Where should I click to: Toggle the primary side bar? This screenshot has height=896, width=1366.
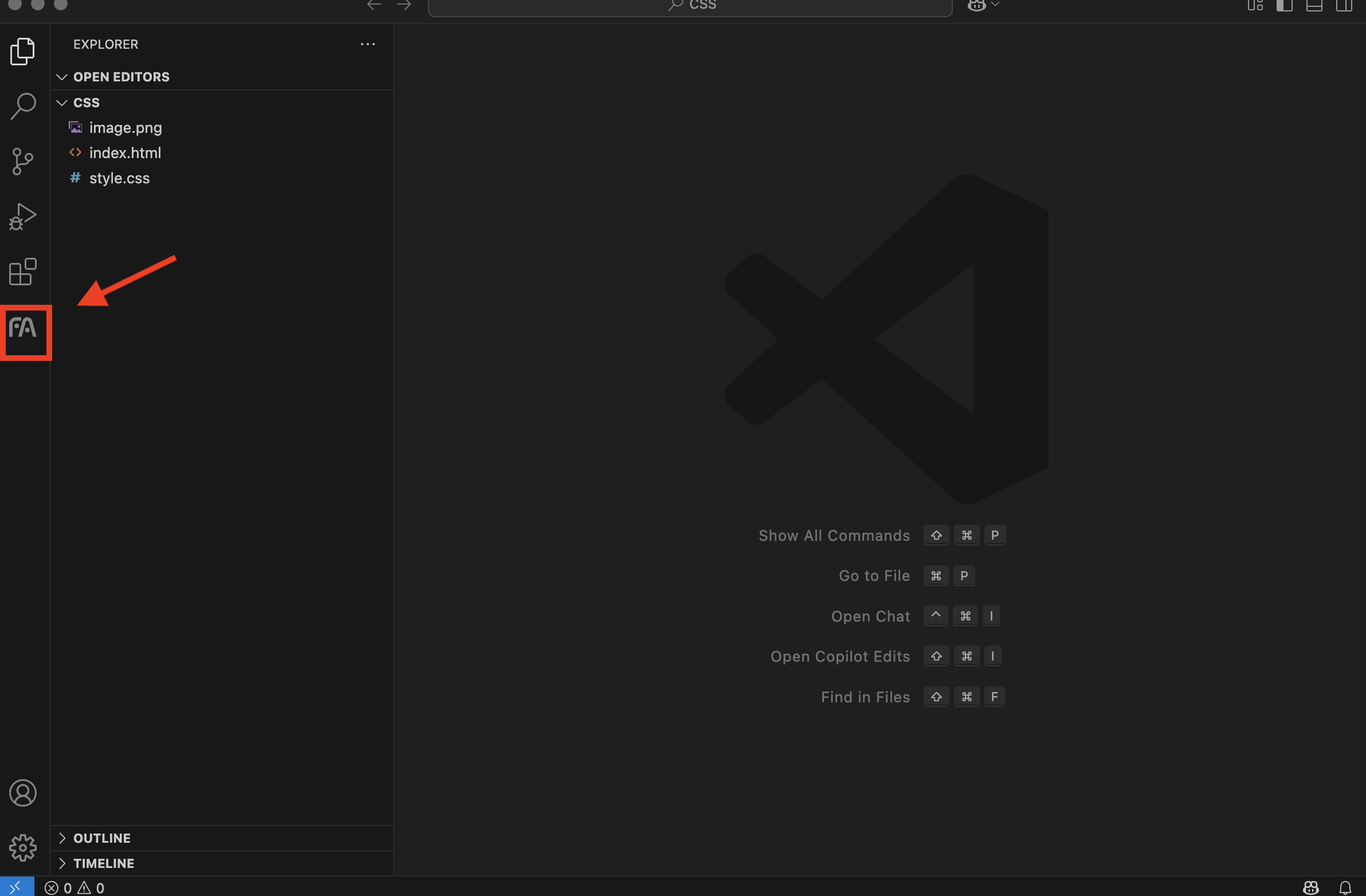tap(1285, 5)
